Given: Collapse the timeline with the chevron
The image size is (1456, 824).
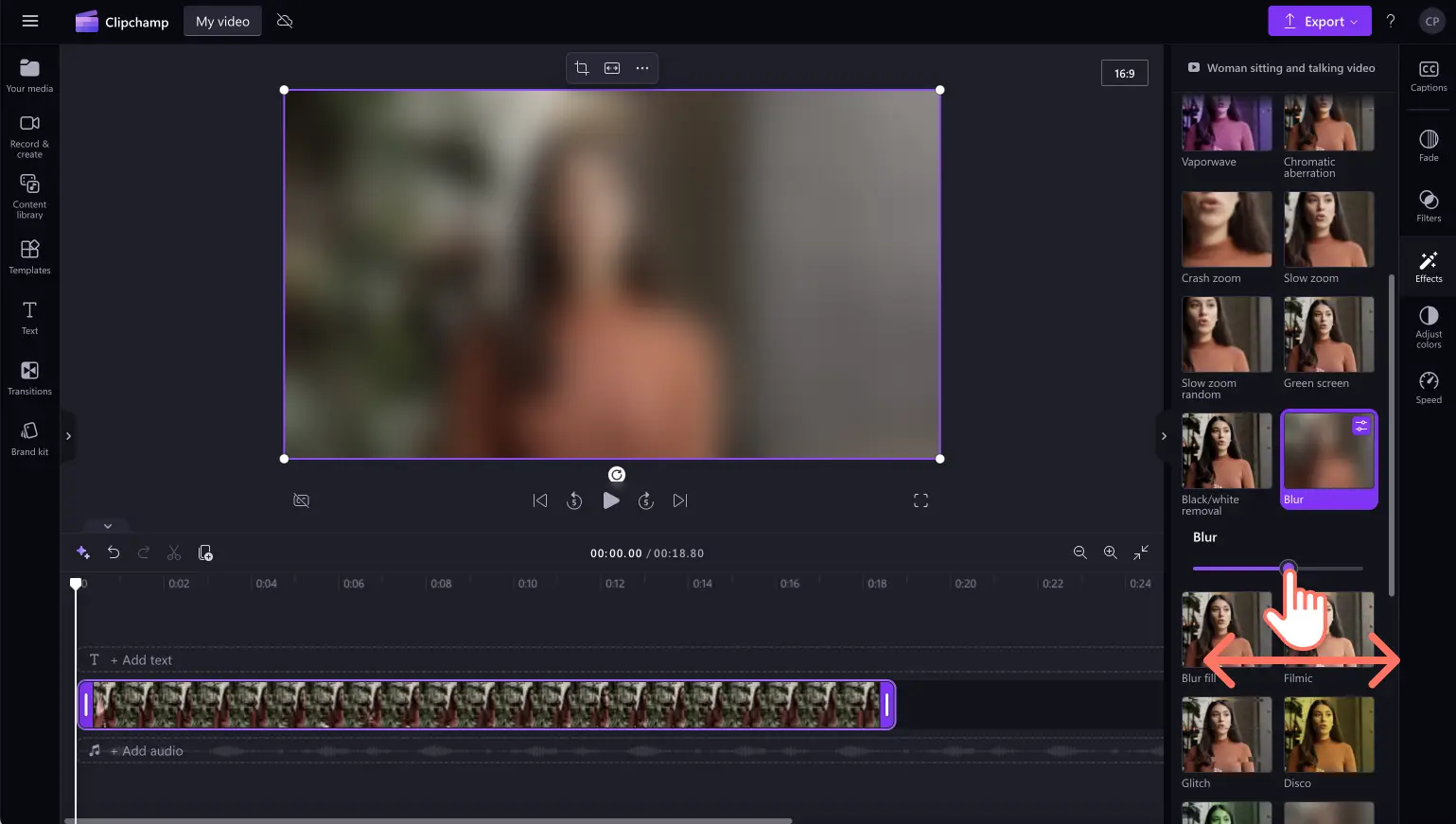Looking at the screenshot, I should tap(108, 526).
